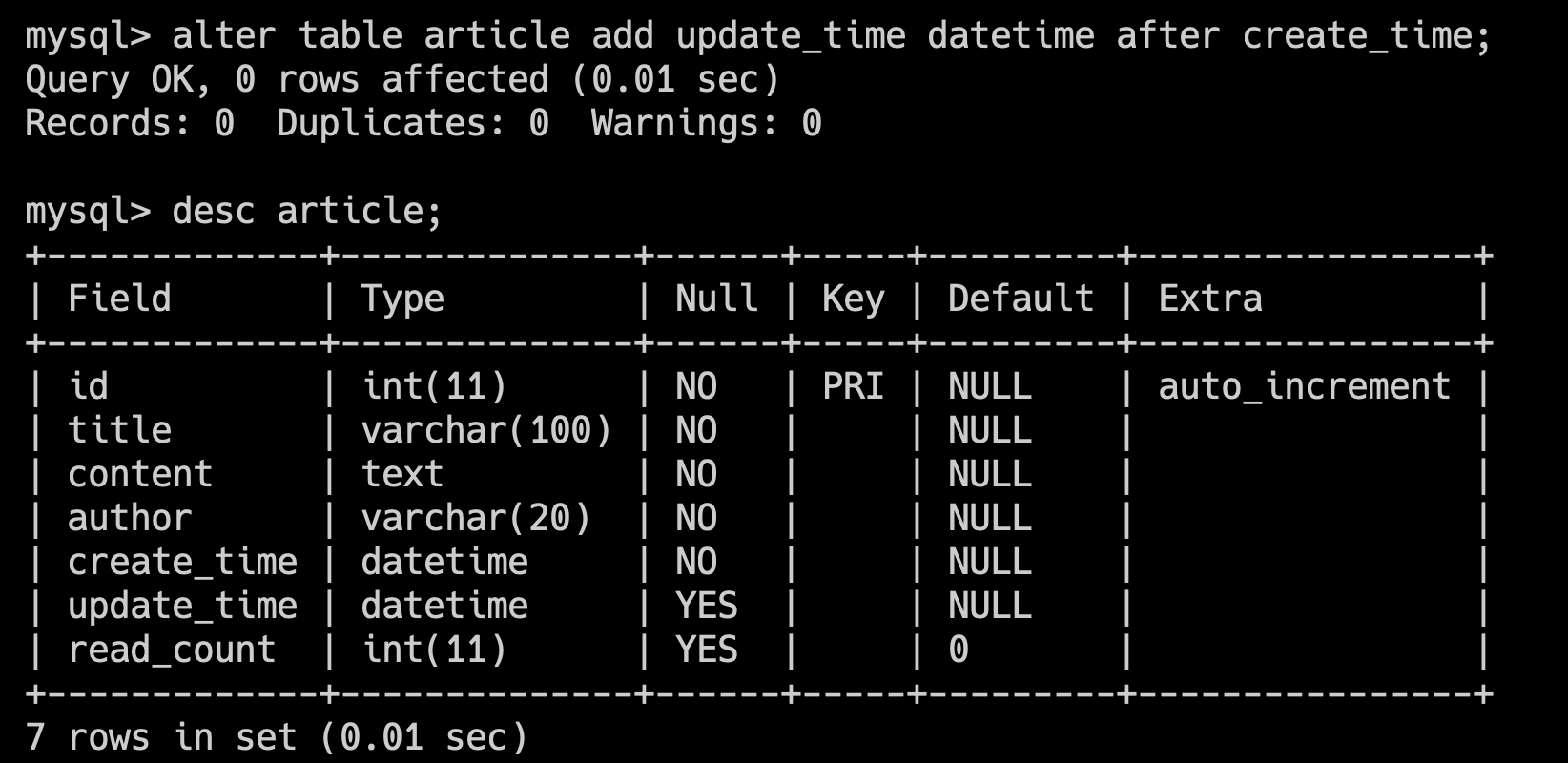Click the 'Default' column header
Image resolution: width=1568 pixels, height=763 pixels.
pyautogui.click(x=1020, y=299)
